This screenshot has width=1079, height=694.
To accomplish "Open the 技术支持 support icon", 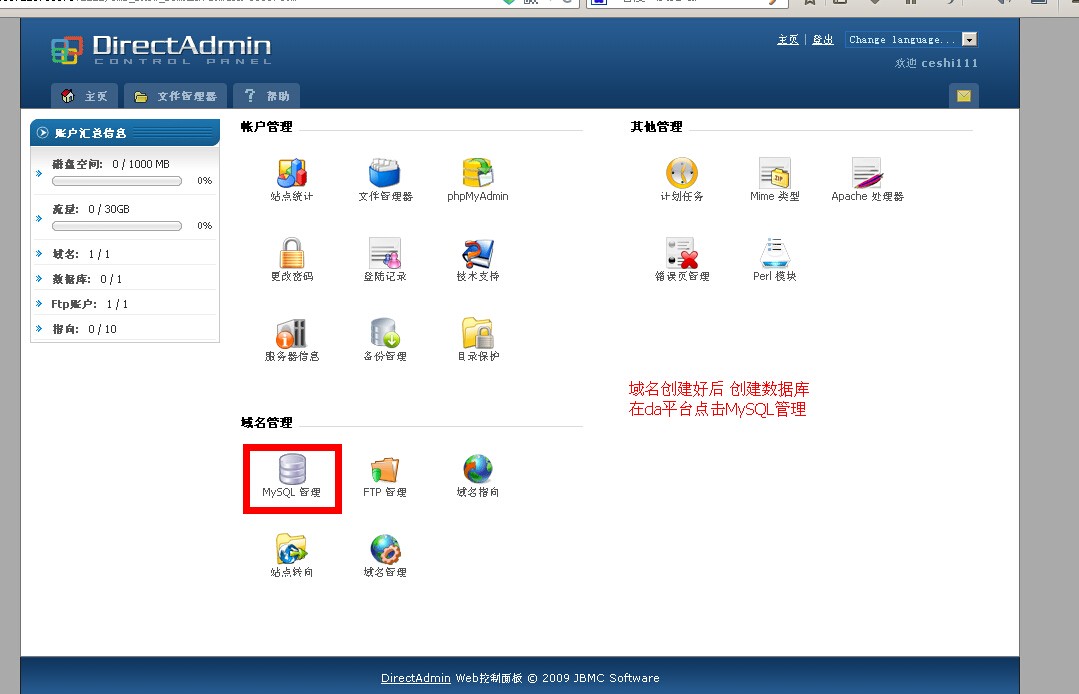I will pos(478,253).
